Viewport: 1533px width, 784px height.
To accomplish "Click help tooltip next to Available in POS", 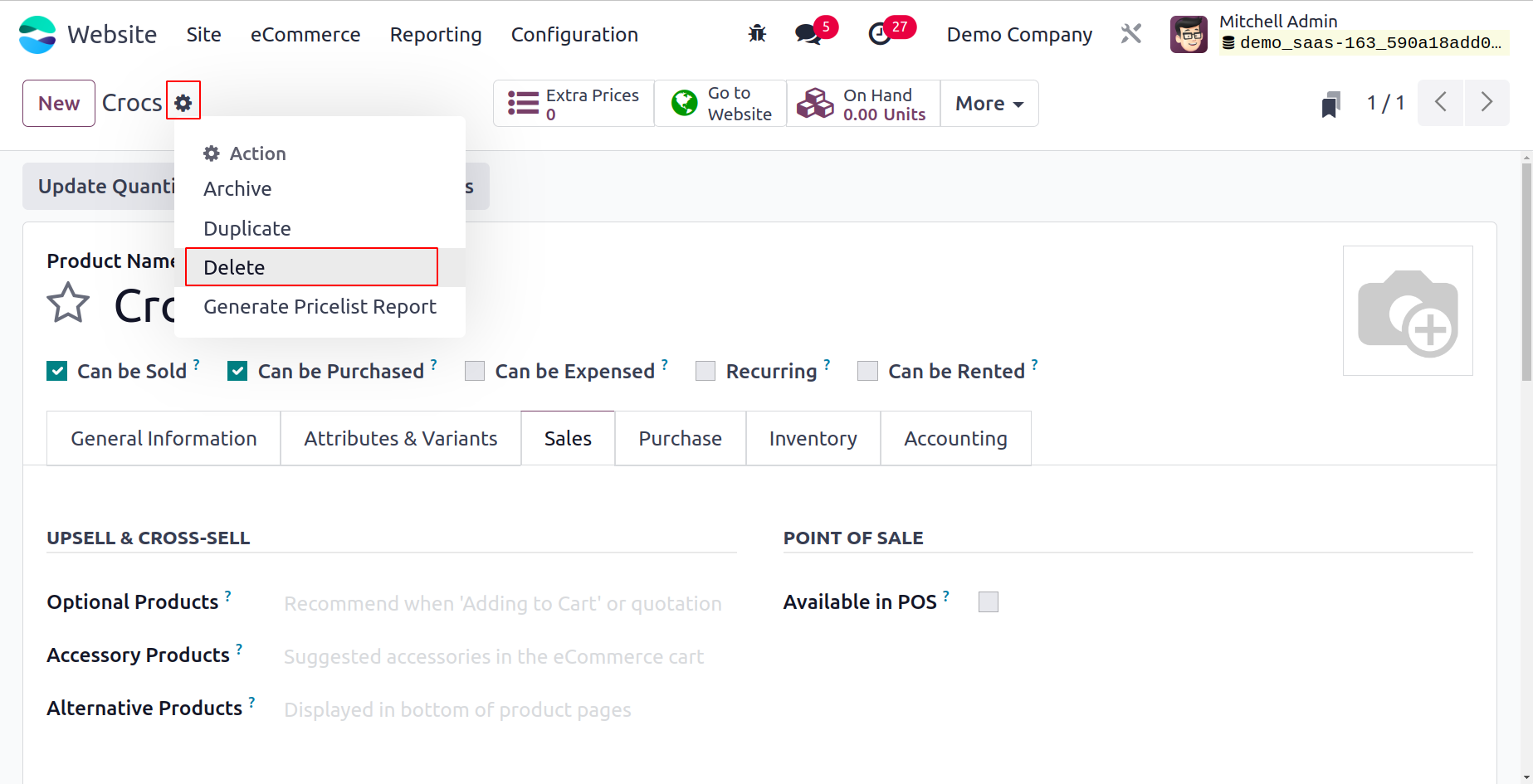I will [946, 596].
